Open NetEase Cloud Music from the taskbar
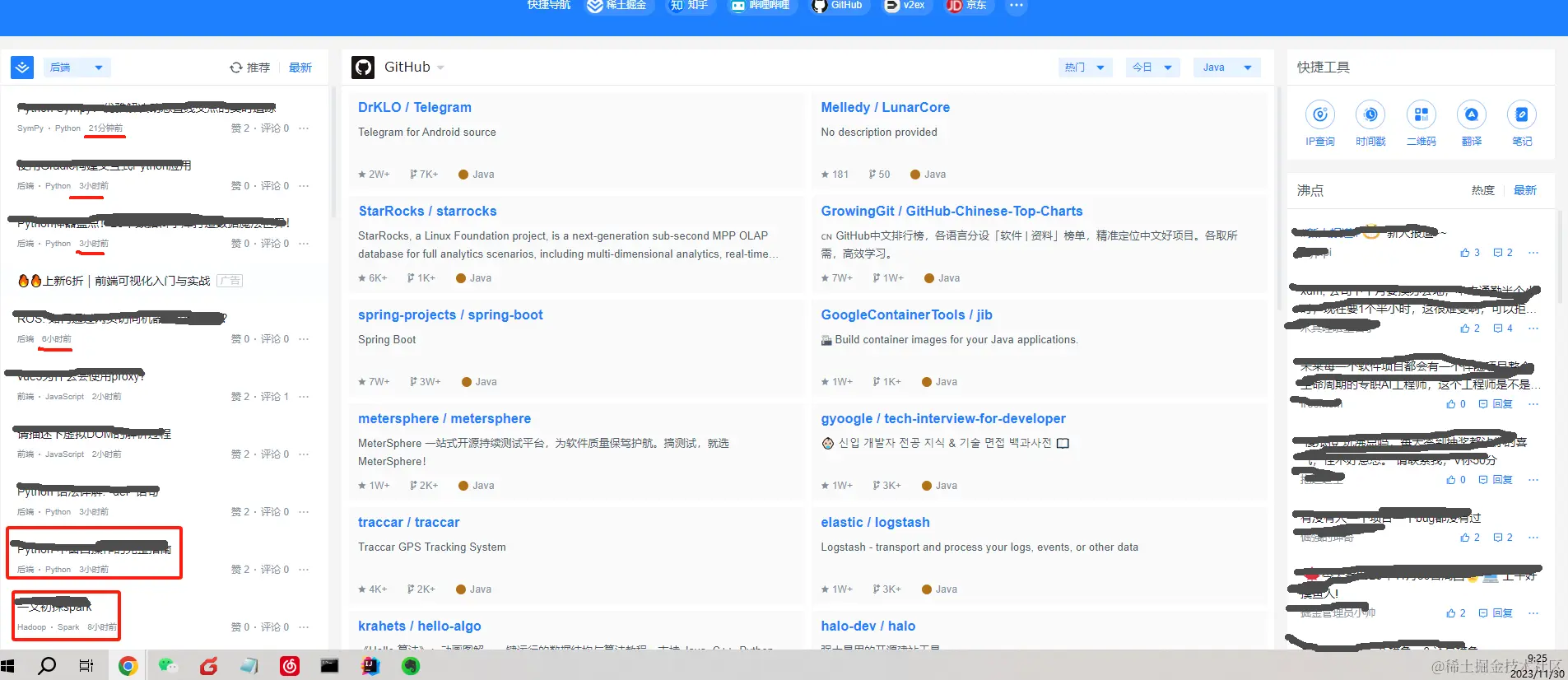 point(290,666)
